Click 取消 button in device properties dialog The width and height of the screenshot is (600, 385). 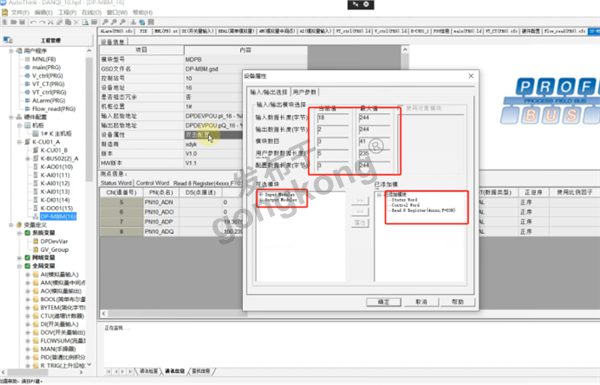point(421,302)
